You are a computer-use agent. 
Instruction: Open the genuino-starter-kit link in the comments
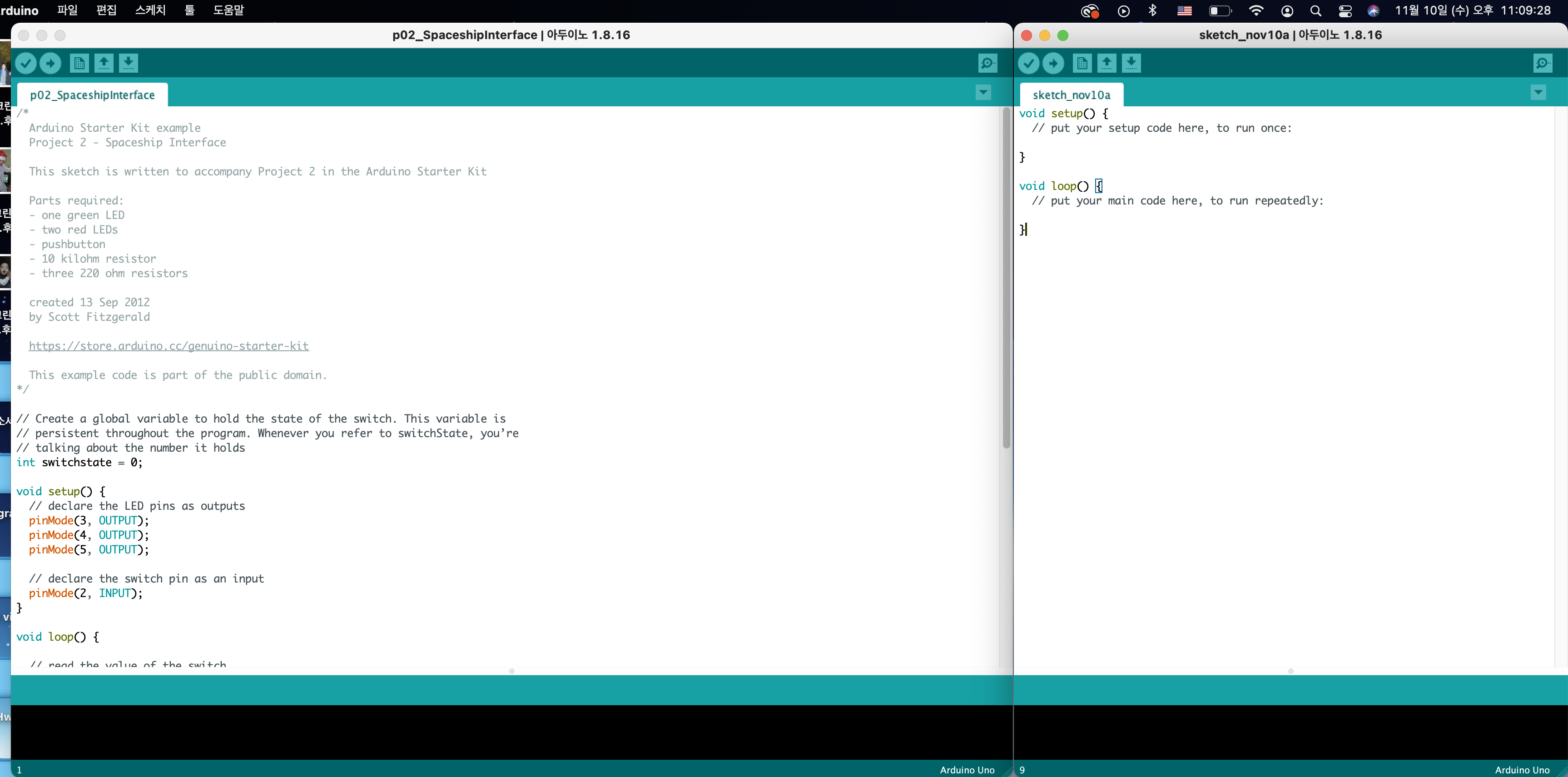(169, 346)
